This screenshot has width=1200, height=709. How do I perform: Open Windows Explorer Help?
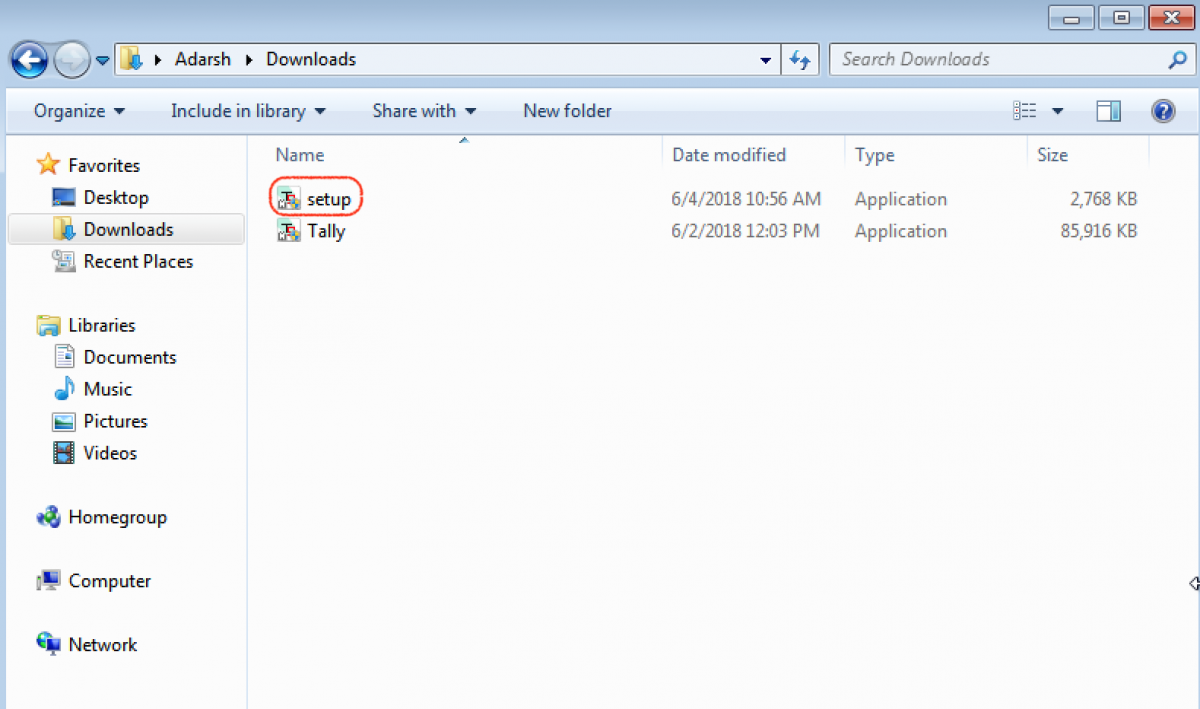point(1163,111)
